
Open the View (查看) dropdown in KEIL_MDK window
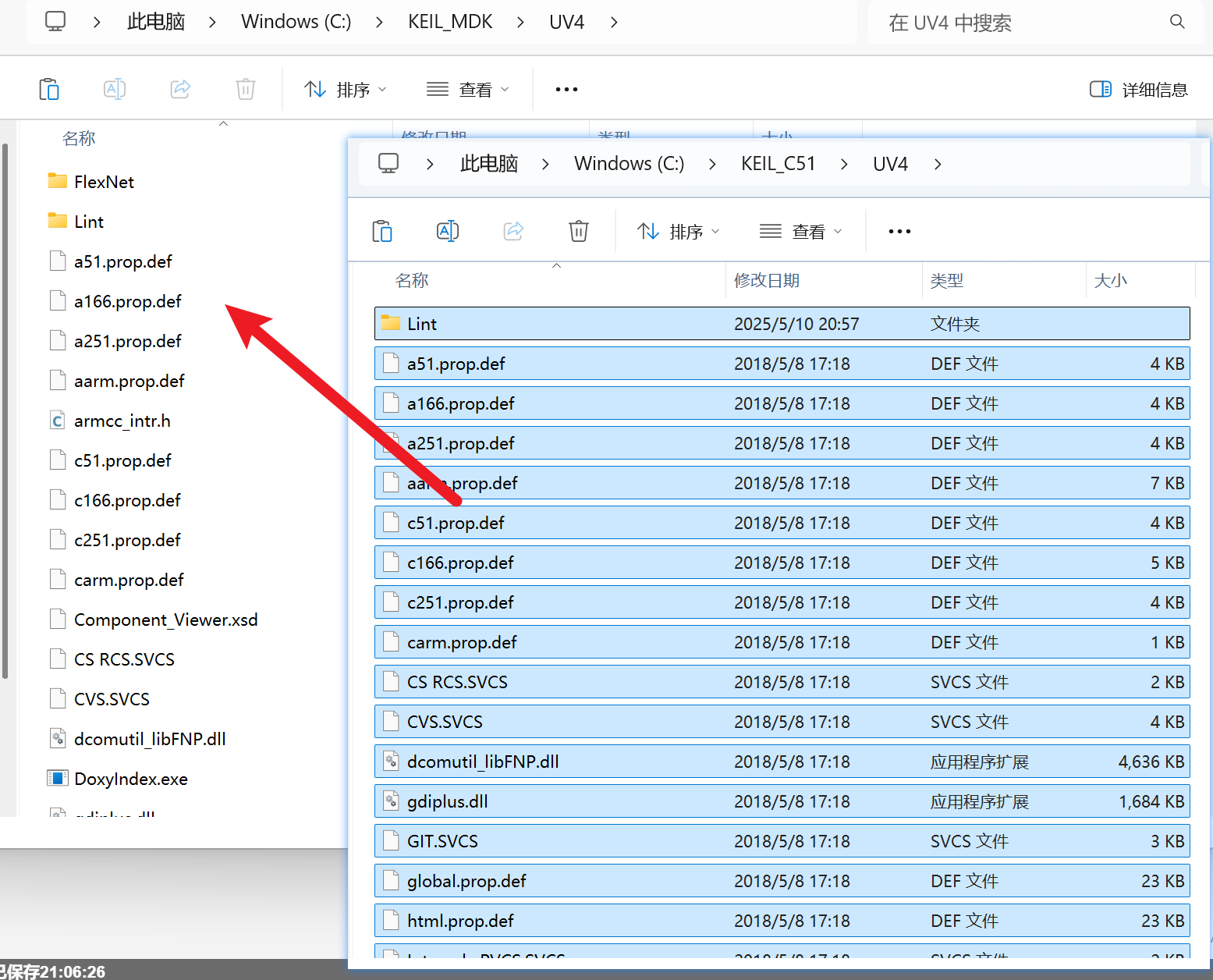(467, 90)
